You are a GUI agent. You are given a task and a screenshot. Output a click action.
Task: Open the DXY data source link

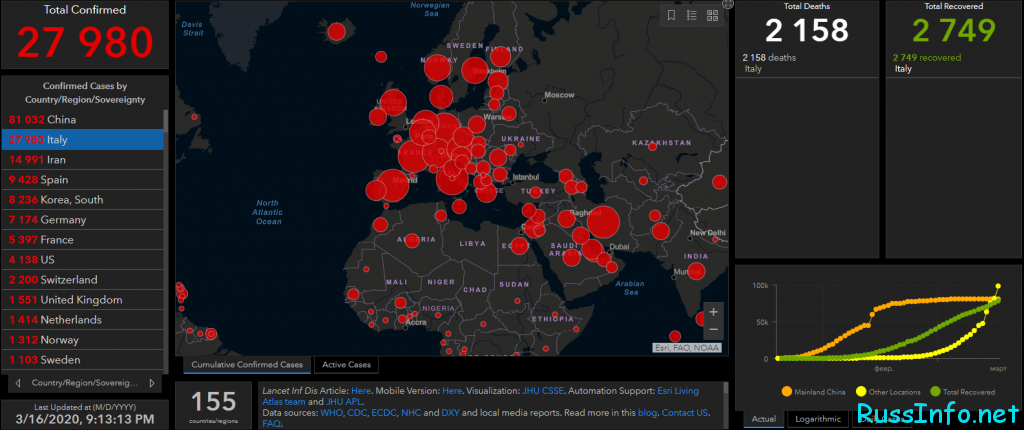[x=450, y=414]
